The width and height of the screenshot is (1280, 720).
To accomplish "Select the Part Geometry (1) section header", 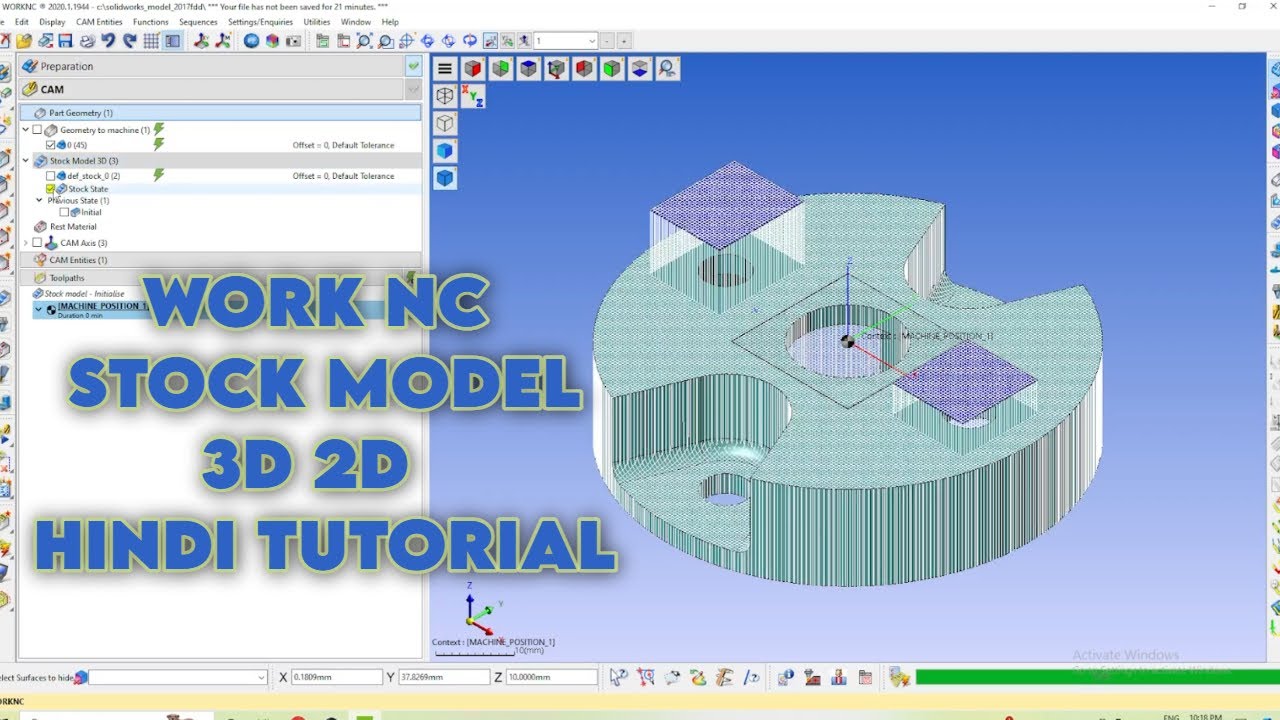I will [x=220, y=113].
